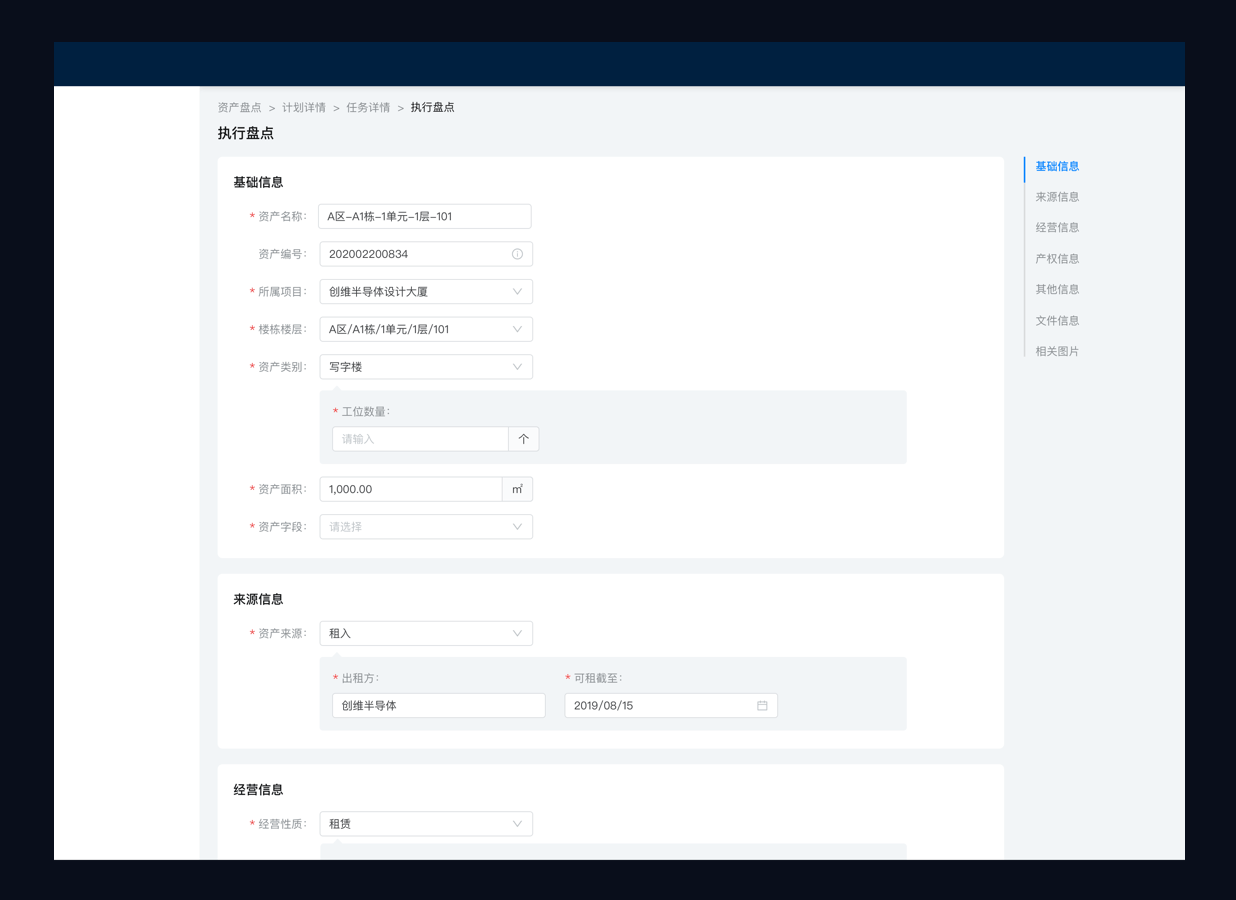This screenshot has width=1236, height=900.
Task: Click the chevron icon on 经营性质 selector
Action: click(518, 823)
